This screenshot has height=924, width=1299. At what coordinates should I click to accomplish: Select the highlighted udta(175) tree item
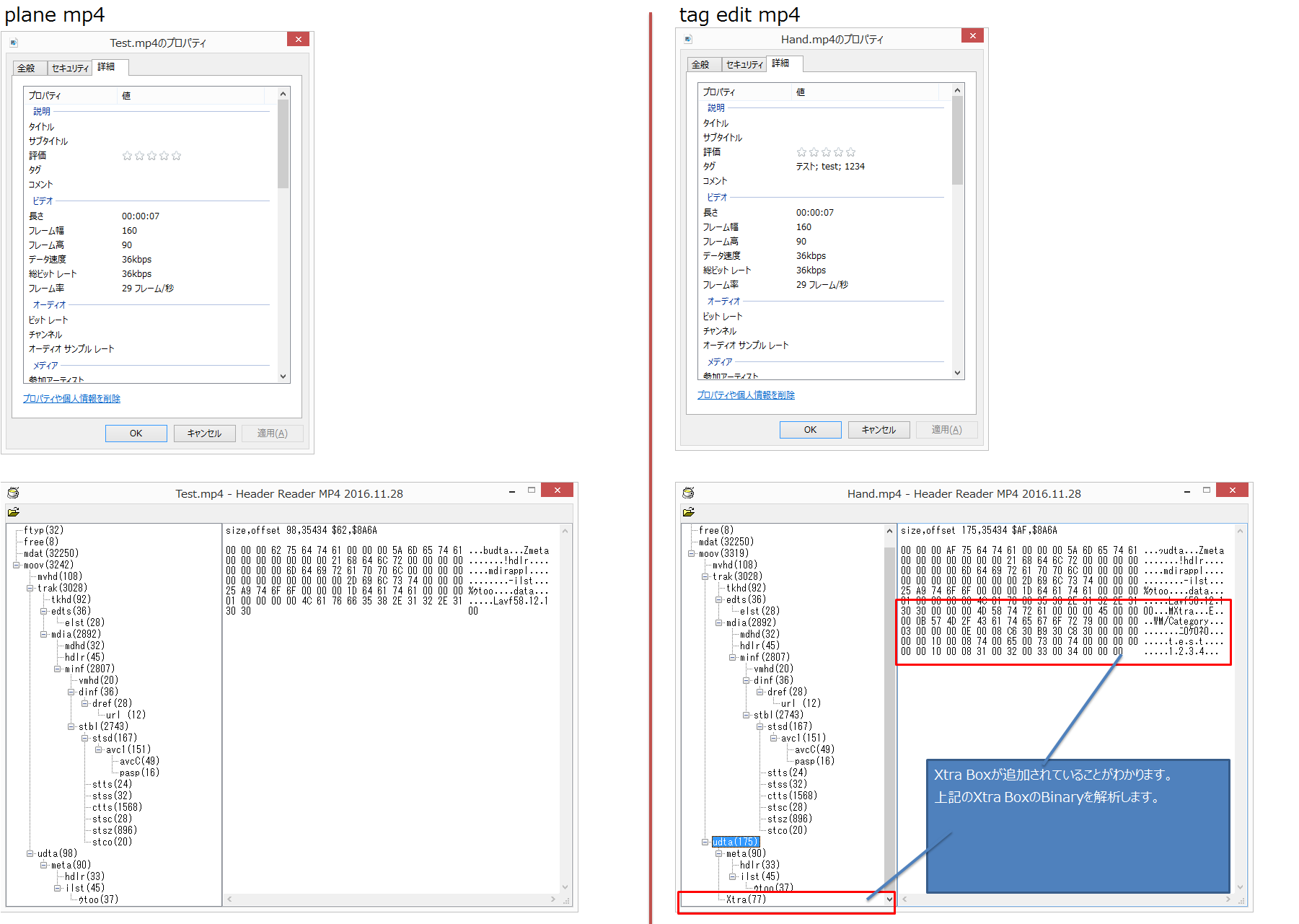pos(735,841)
